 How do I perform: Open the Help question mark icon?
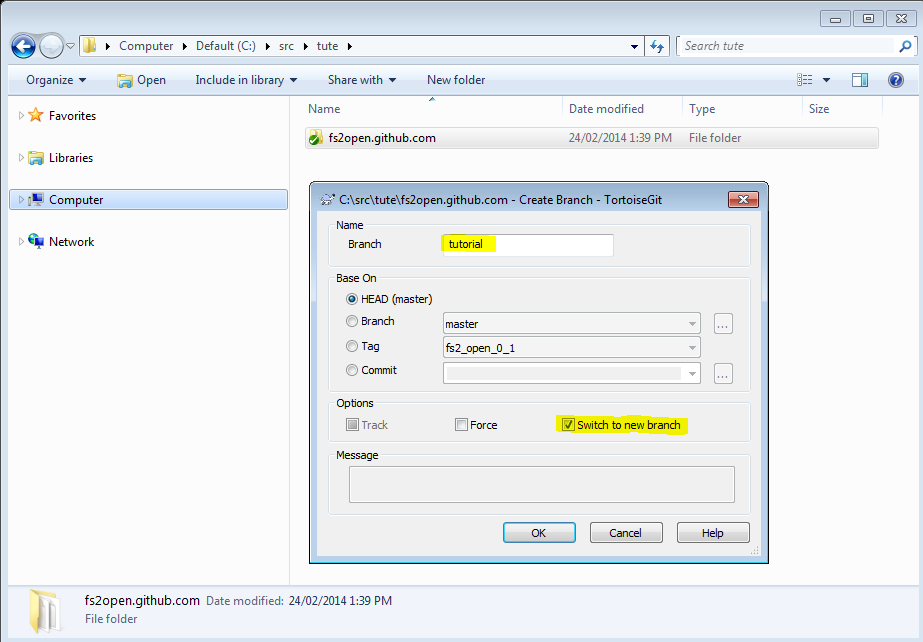895,80
